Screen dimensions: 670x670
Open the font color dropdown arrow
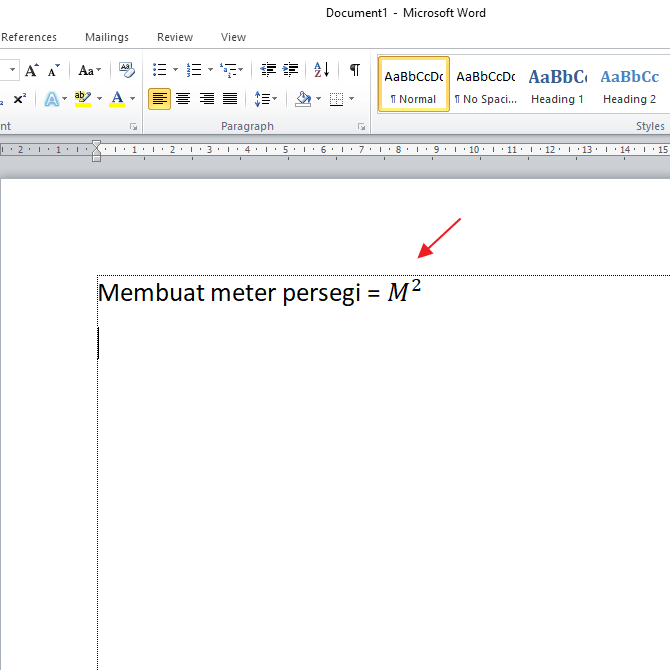[x=133, y=99]
